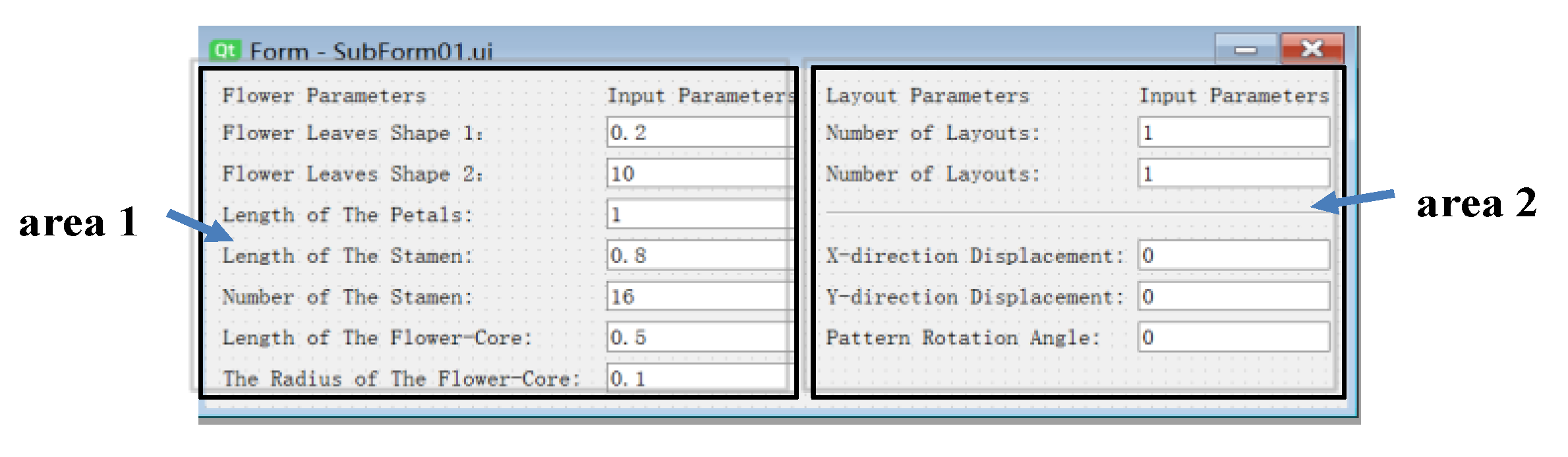Click the X-direction Displacement input field
This screenshot has width=1568, height=457.
point(1233,256)
